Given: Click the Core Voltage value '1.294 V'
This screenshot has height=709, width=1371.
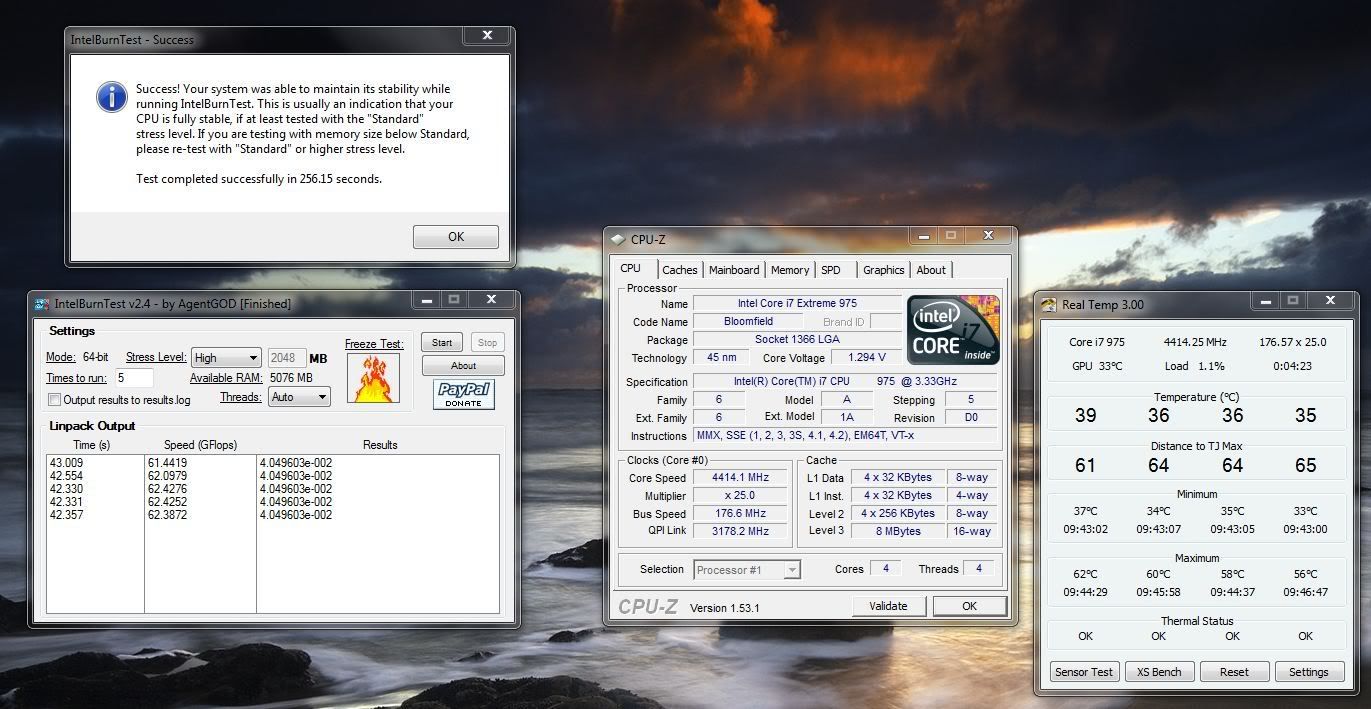Looking at the screenshot, I should click(x=866, y=358).
